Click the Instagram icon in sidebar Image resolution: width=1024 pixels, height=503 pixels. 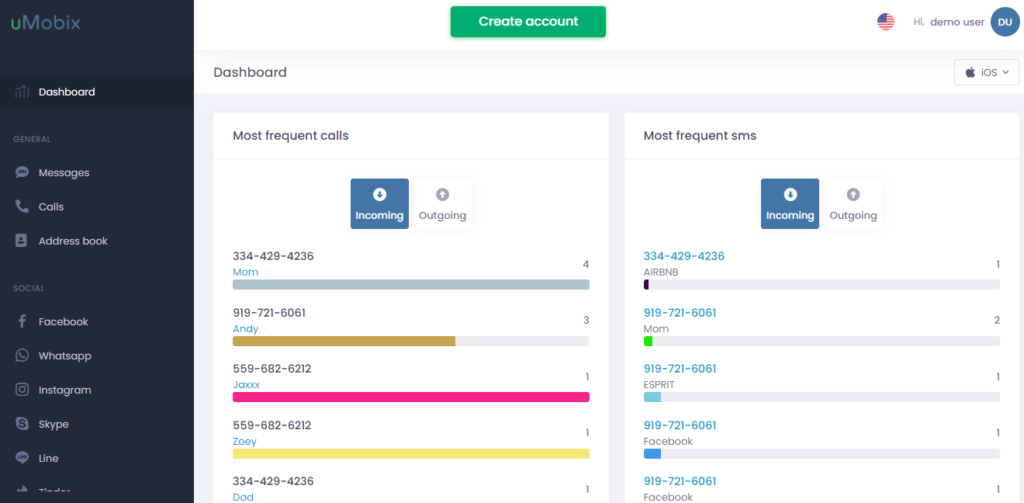22,390
